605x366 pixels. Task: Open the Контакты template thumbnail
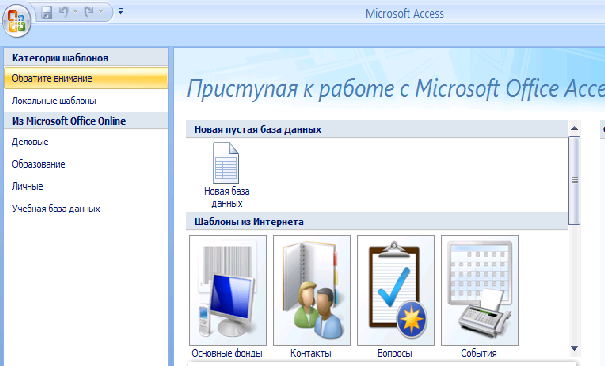[x=312, y=290]
